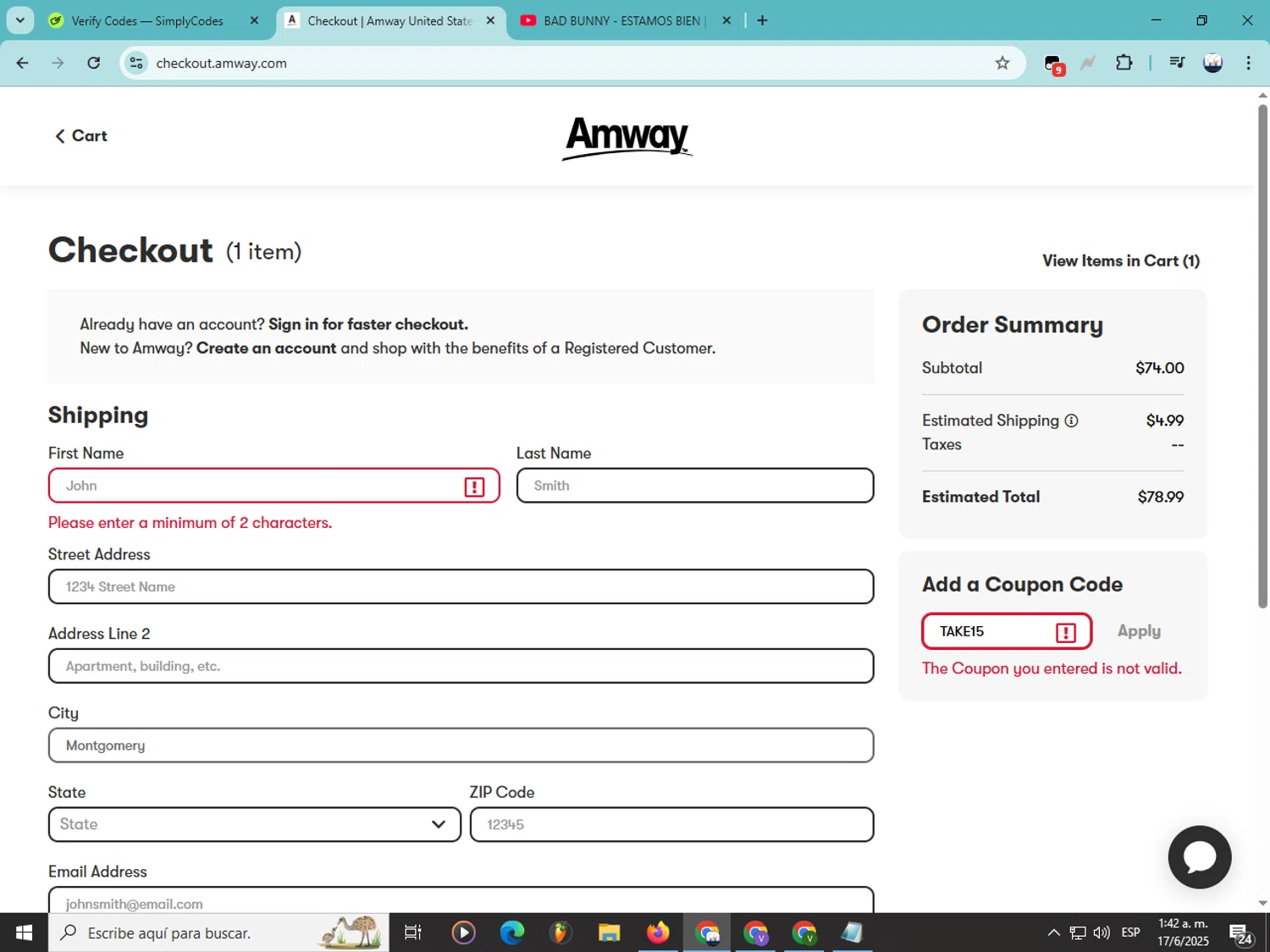Focus the Email Address field

(x=461, y=900)
